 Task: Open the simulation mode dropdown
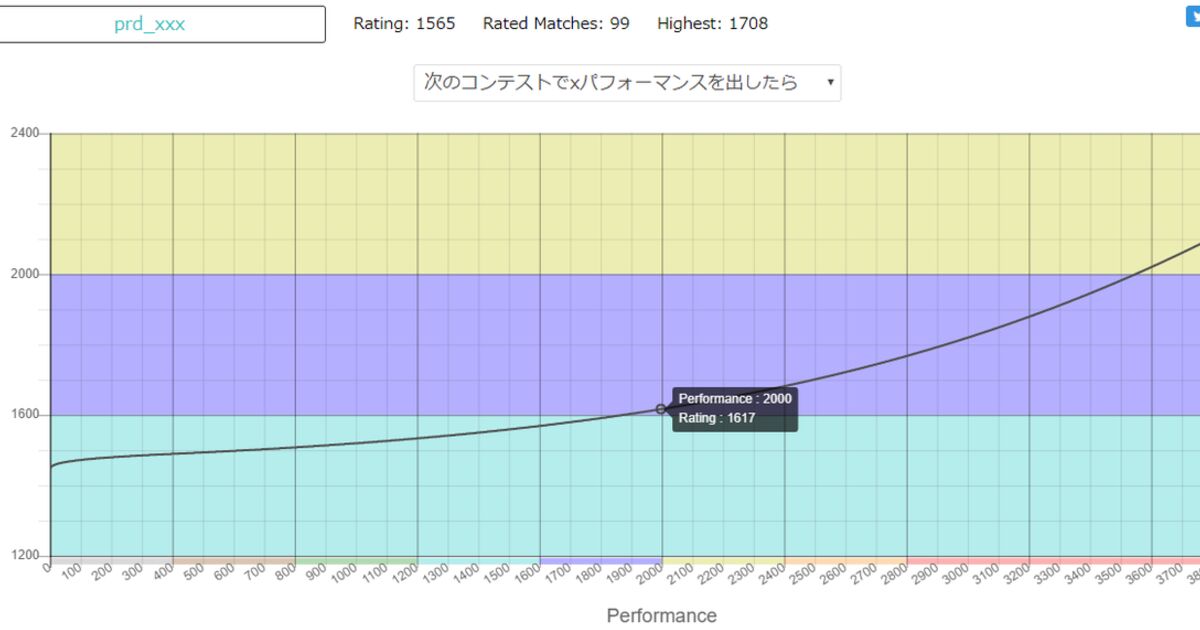pyautogui.click(x=627, y=83)
